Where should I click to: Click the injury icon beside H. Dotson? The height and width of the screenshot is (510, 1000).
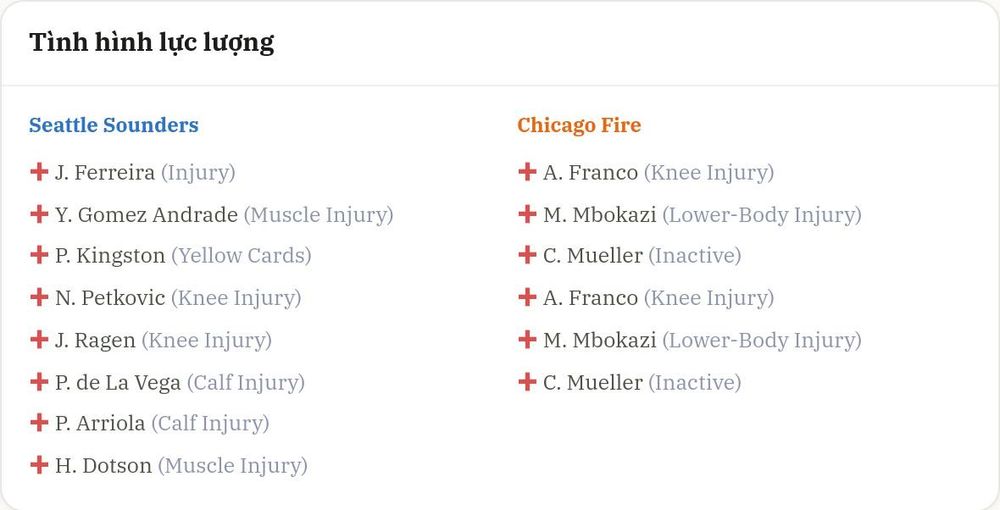coord(39,464)
